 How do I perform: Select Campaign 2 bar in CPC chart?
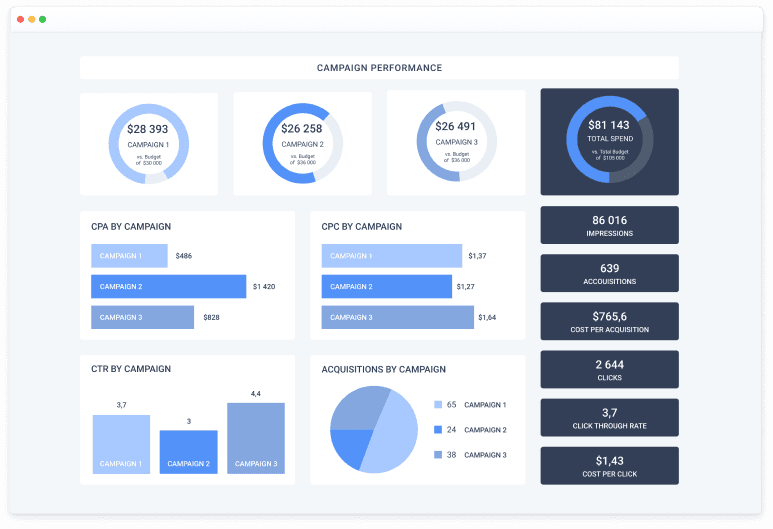(386, 286)
